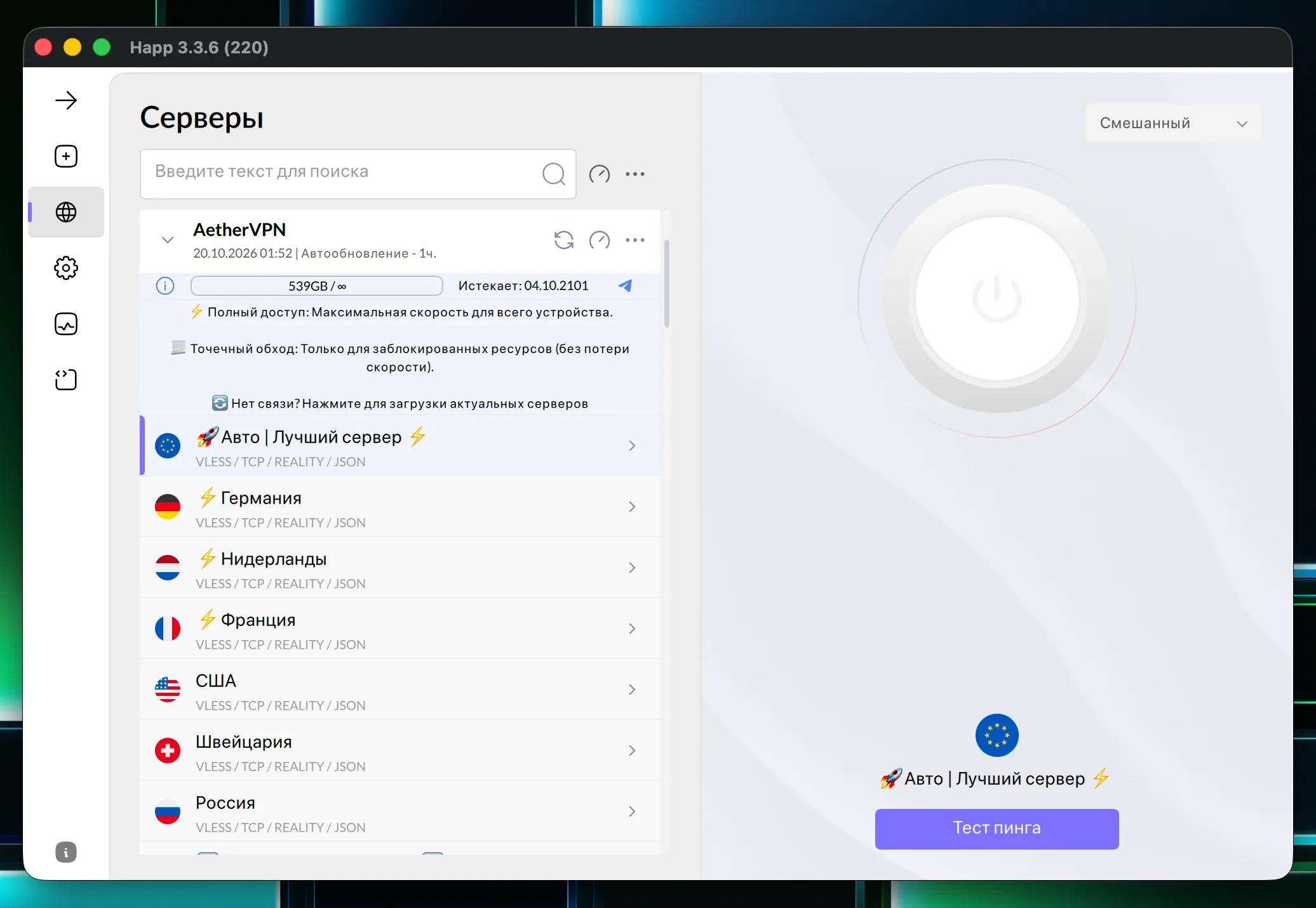Click the subscription info circle icon

165,286
